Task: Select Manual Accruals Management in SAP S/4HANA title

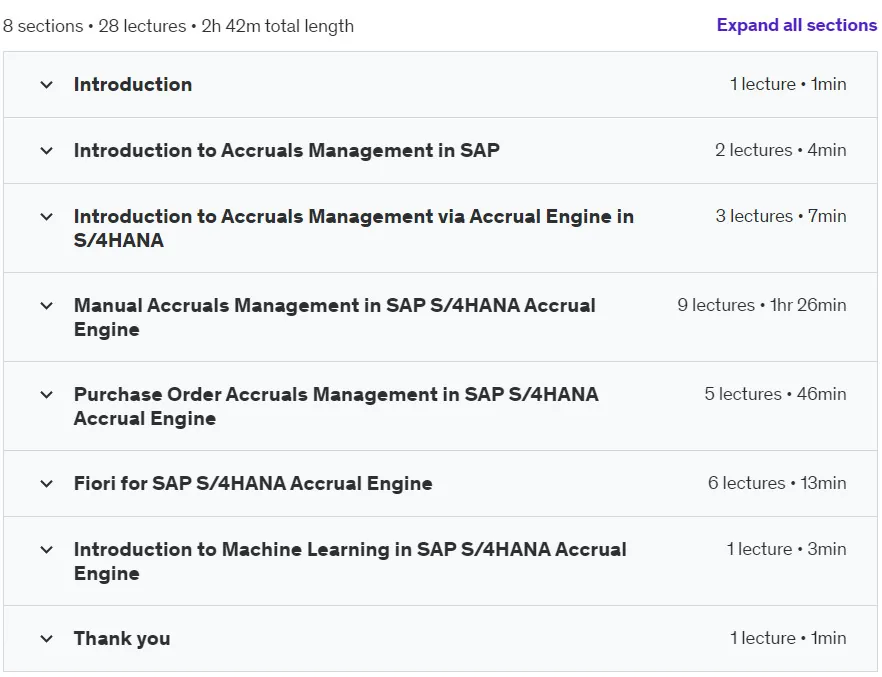Action: pos(335,317)
